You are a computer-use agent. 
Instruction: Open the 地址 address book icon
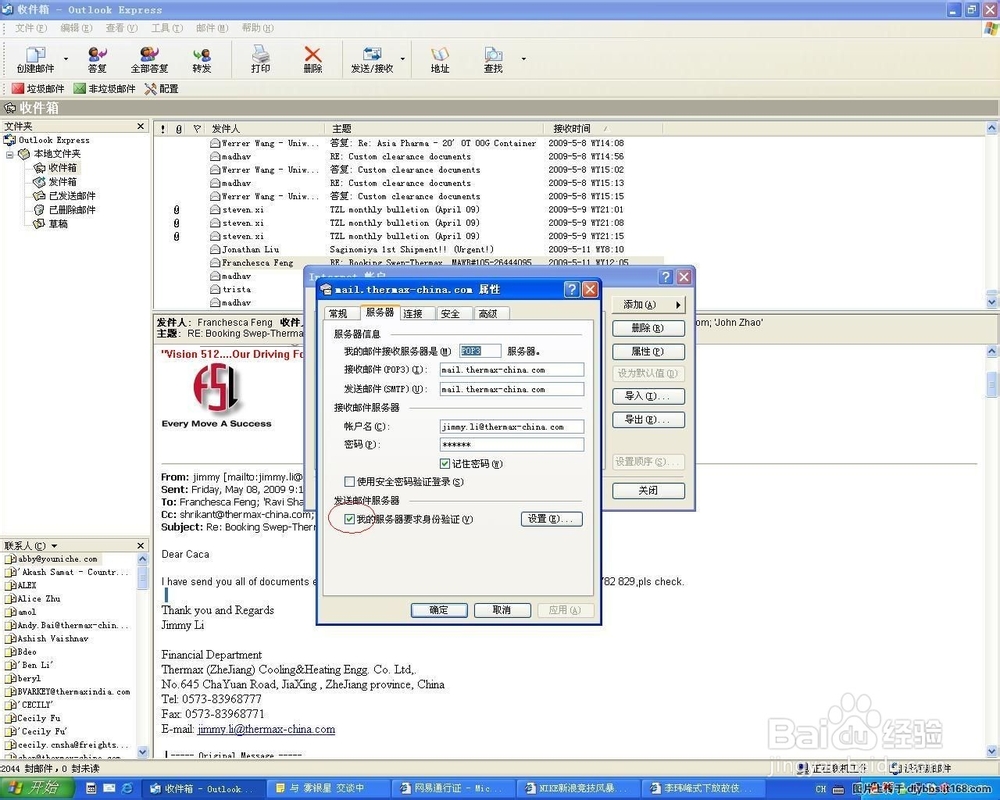pos(440,59)
